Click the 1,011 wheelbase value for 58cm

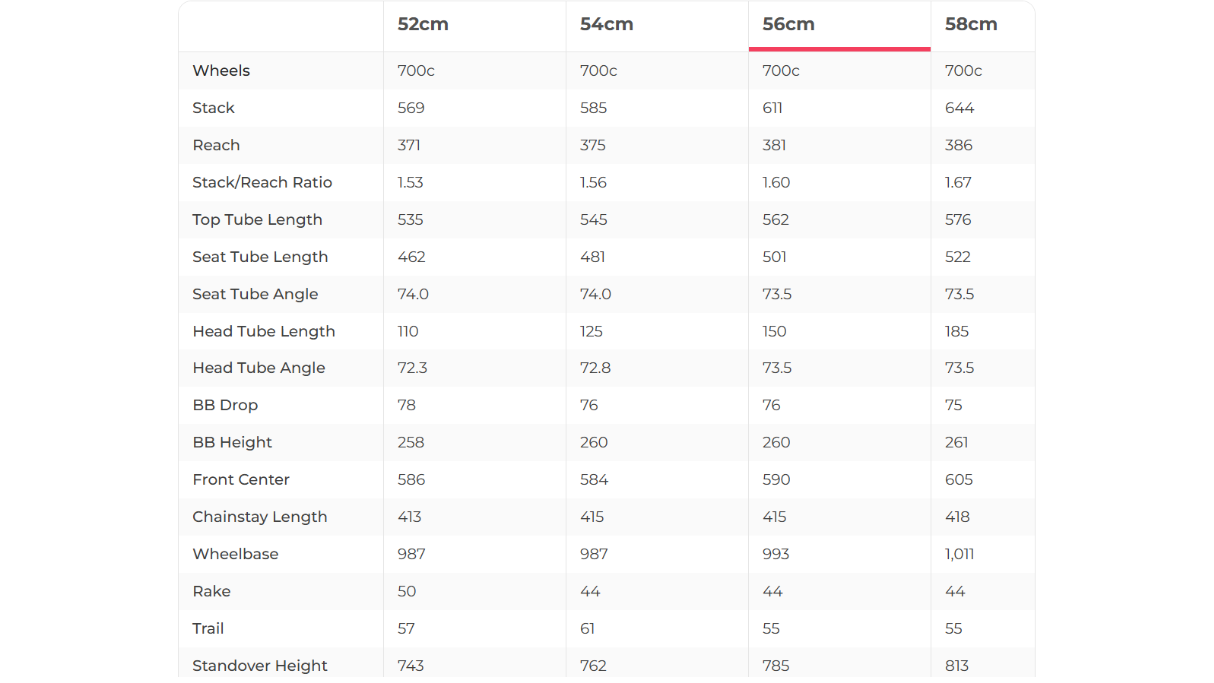(x=959, y=554)
